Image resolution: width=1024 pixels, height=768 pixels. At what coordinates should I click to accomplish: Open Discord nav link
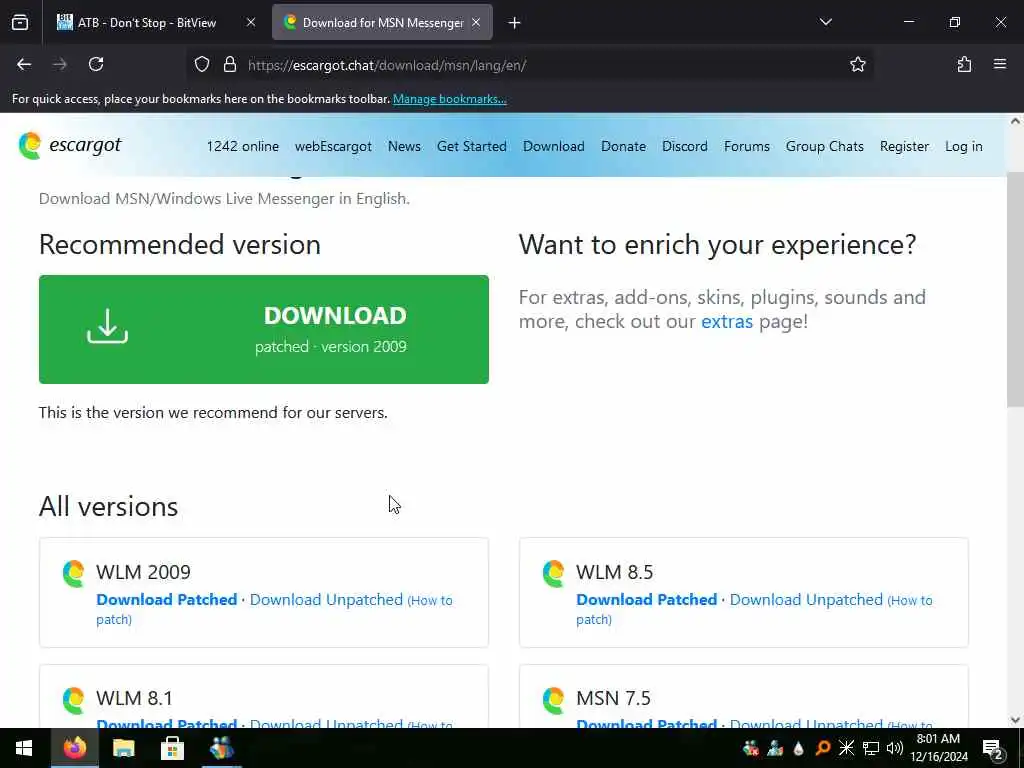point(684,146)
